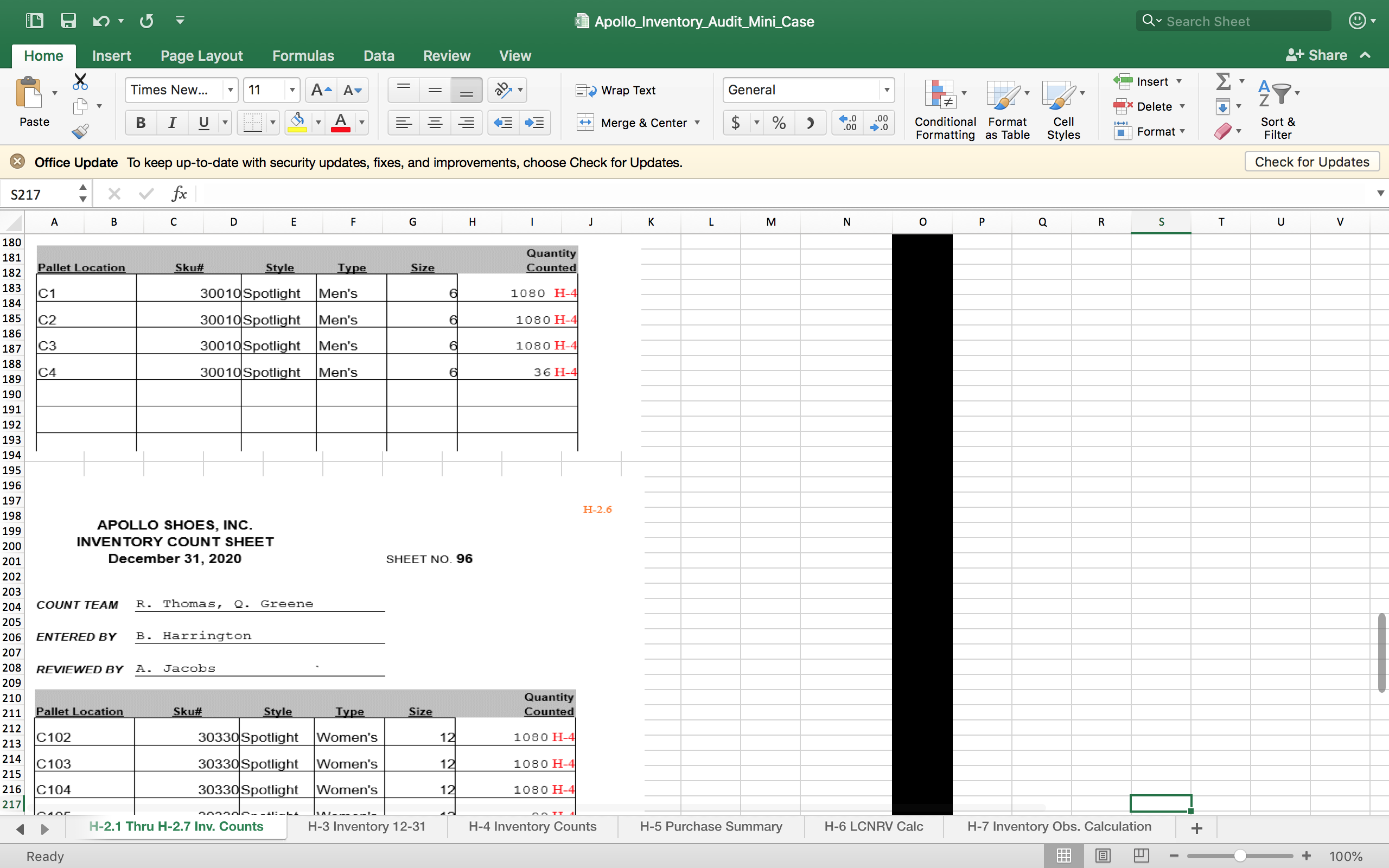The width and height of the screenshot is (1389, 868).
Task: Click the Format Painter brush icon
Action: coord(80,131)
